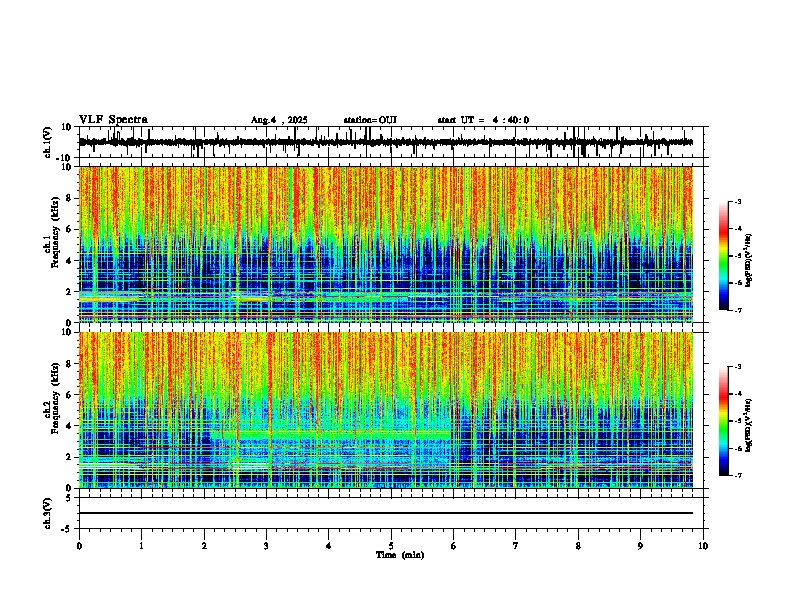Select the date text "Aug.4 , 2025"
The image size is (792, 612).
tap(279, 120)
